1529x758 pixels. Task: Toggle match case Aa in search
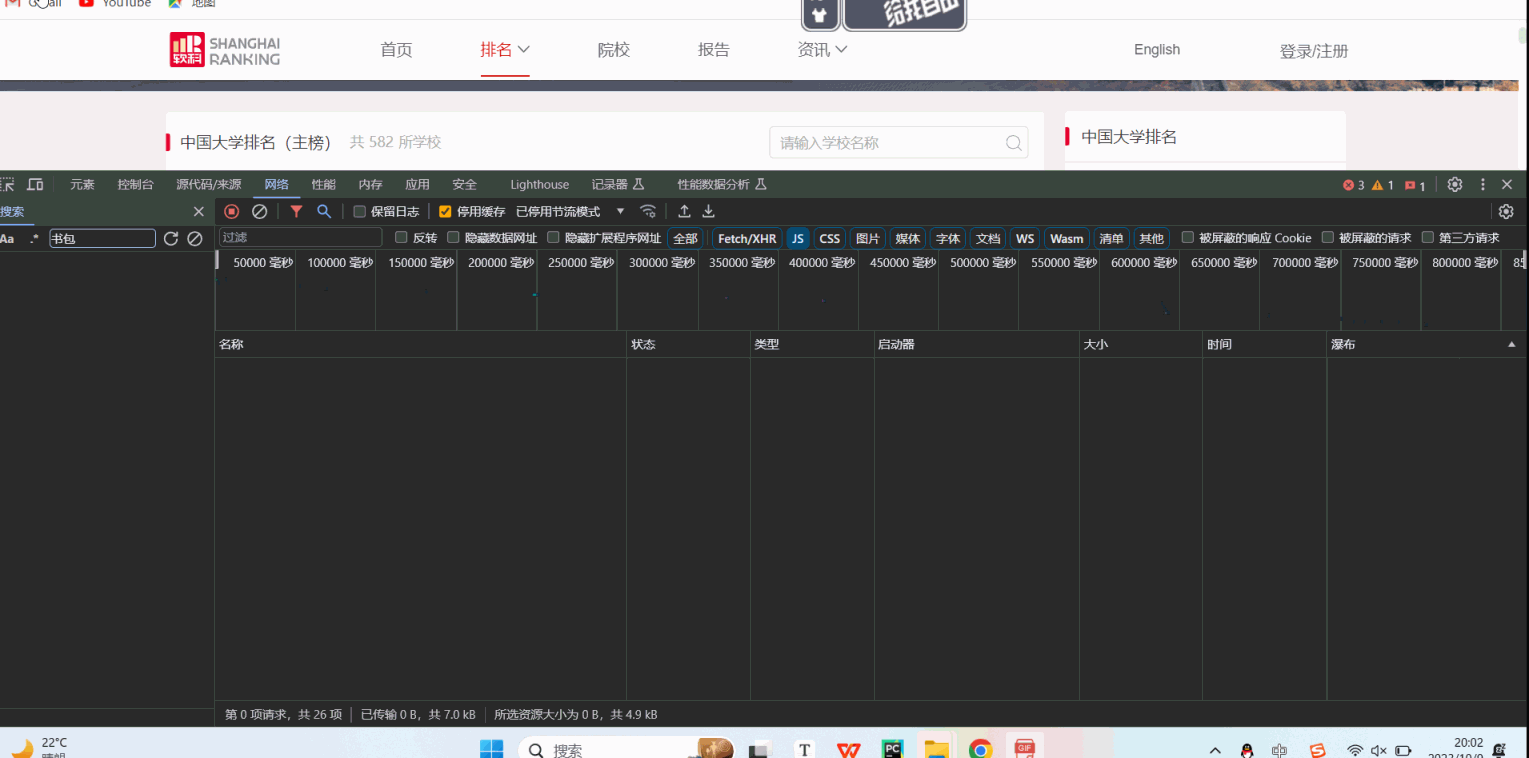[7, 239]
